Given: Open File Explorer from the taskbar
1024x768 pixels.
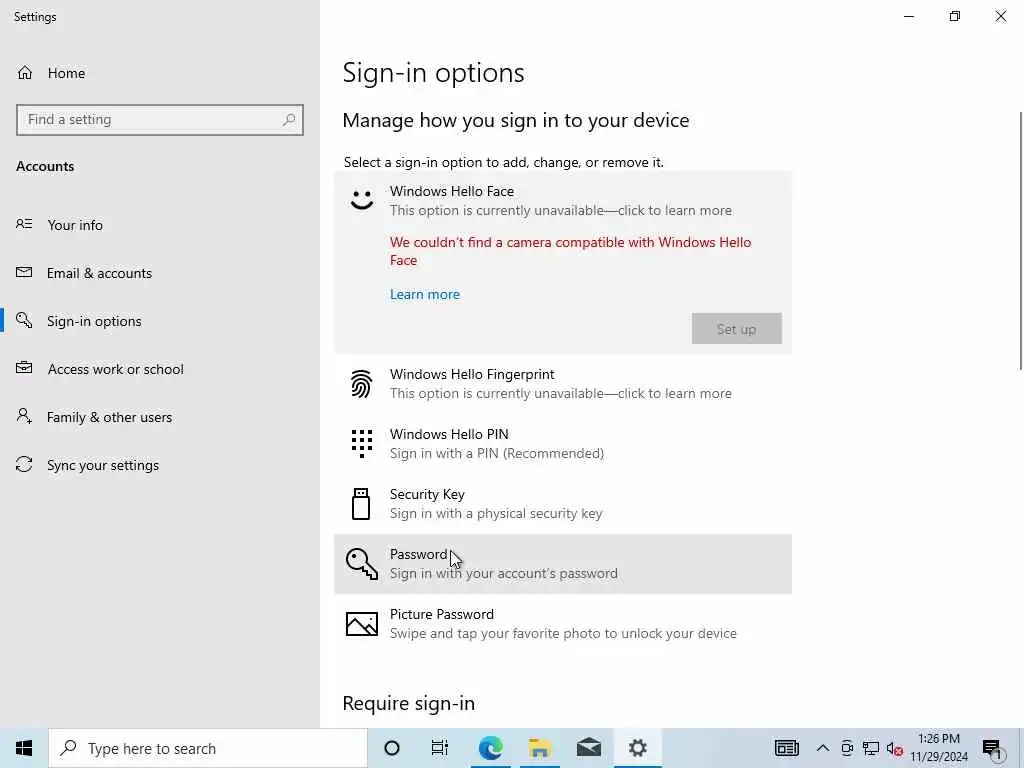Looking at the screenshot, I should tap(539, 748).
